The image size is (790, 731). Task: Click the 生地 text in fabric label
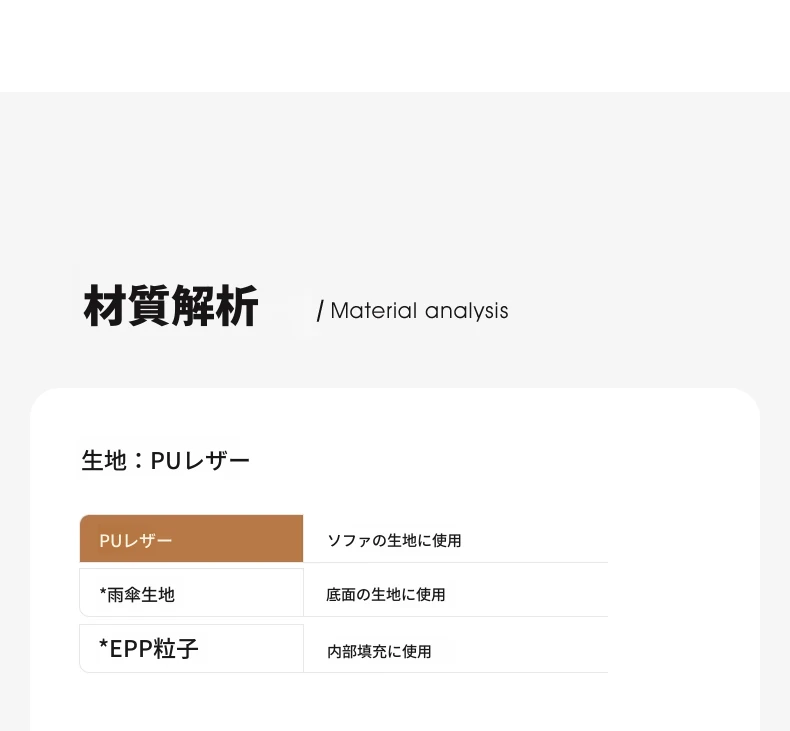coord(104,460)
